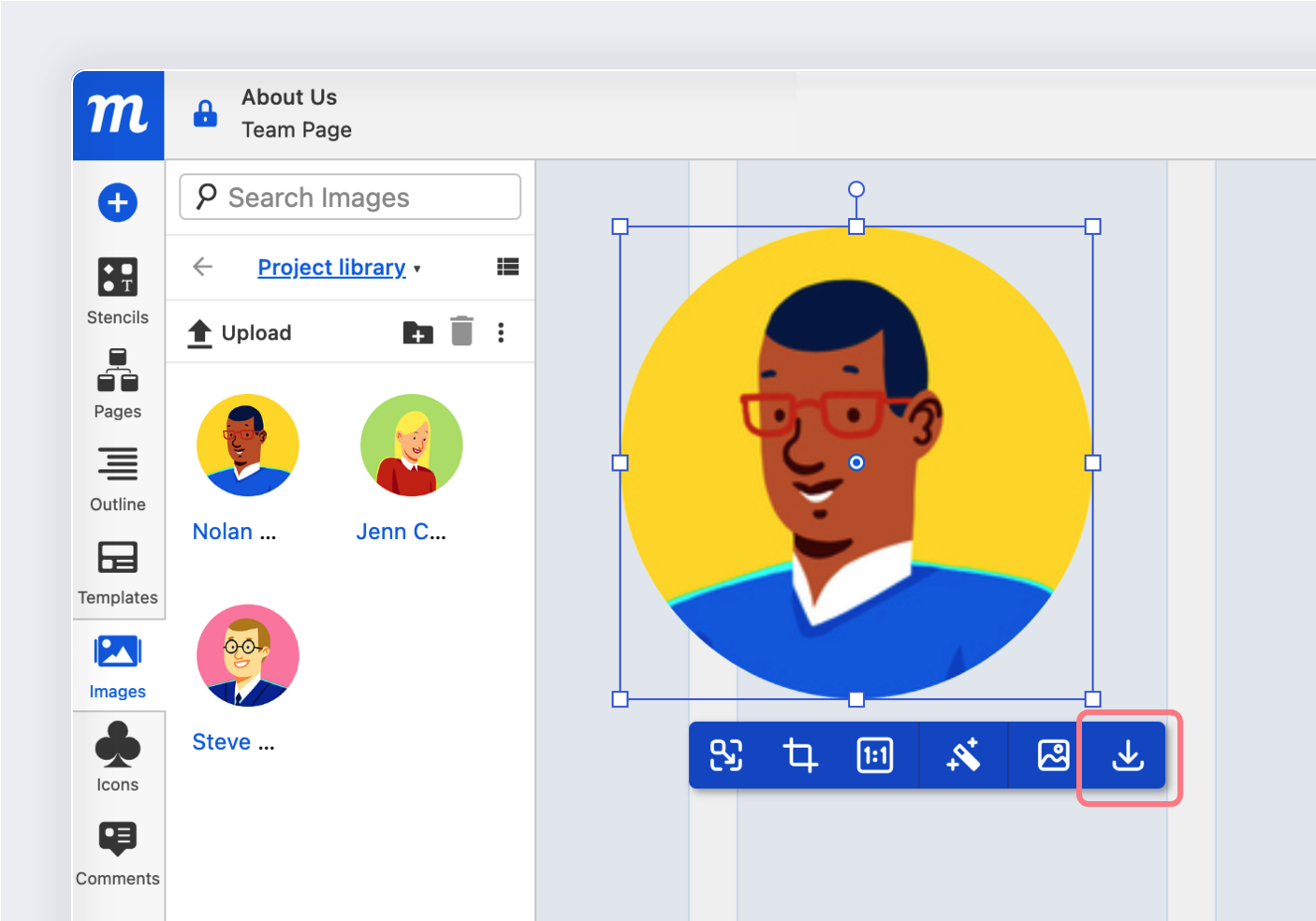Click the replace image icon on the toolbar
This screenshot has width=1316, height=921.
click(x=1052, y=755)
